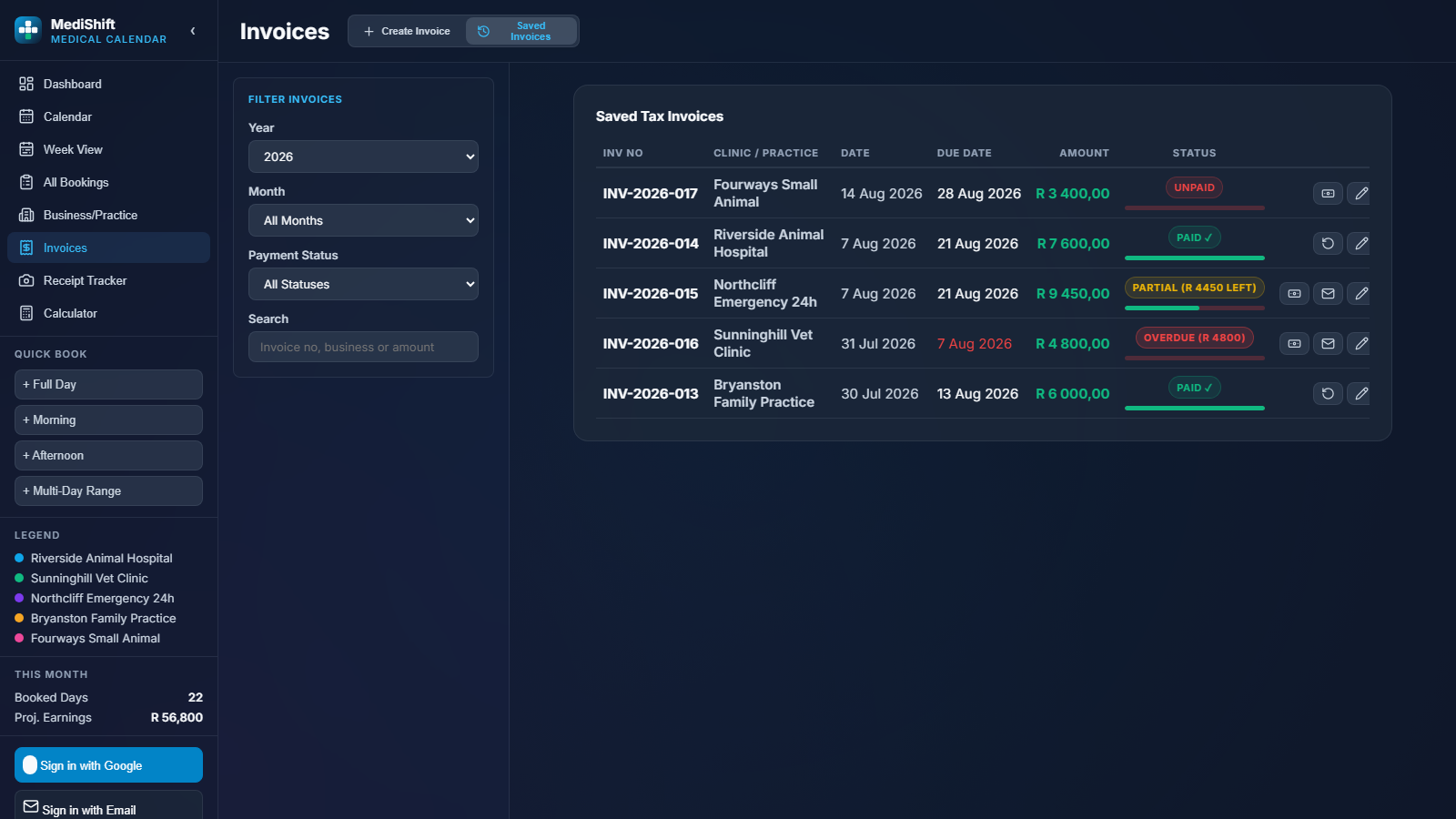Screen dimensions: 1456x819
Task: Click invoice number INV-2026-016
Action: coord(650,343)
